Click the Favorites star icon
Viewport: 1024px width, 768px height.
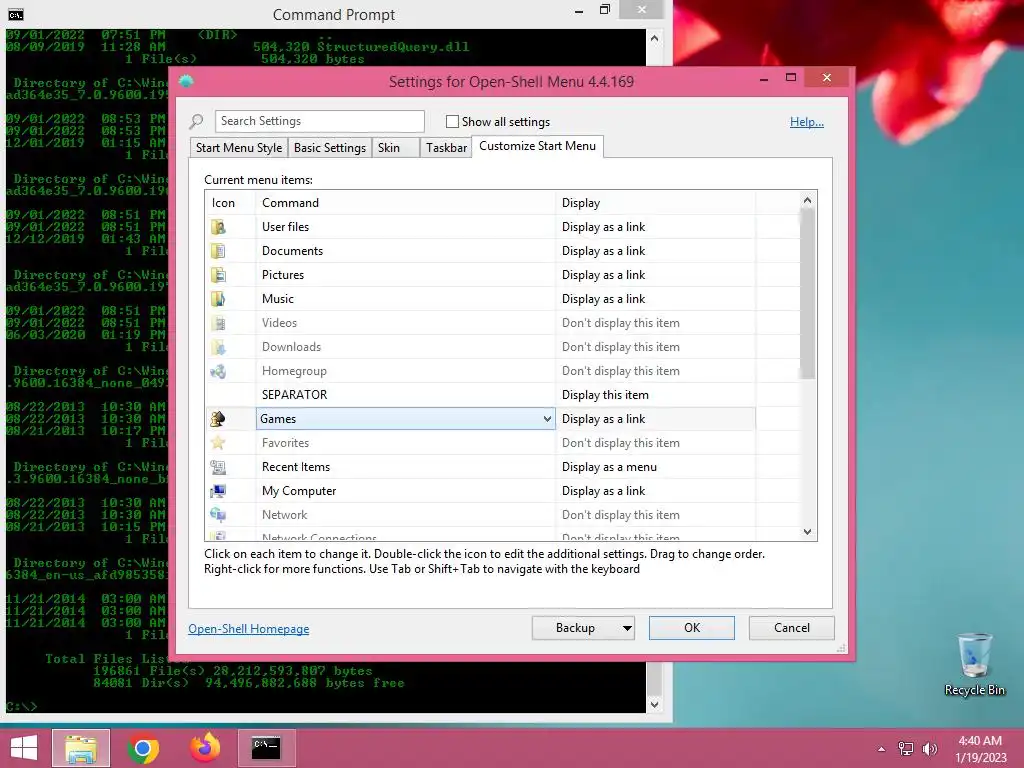click(218, 443)
